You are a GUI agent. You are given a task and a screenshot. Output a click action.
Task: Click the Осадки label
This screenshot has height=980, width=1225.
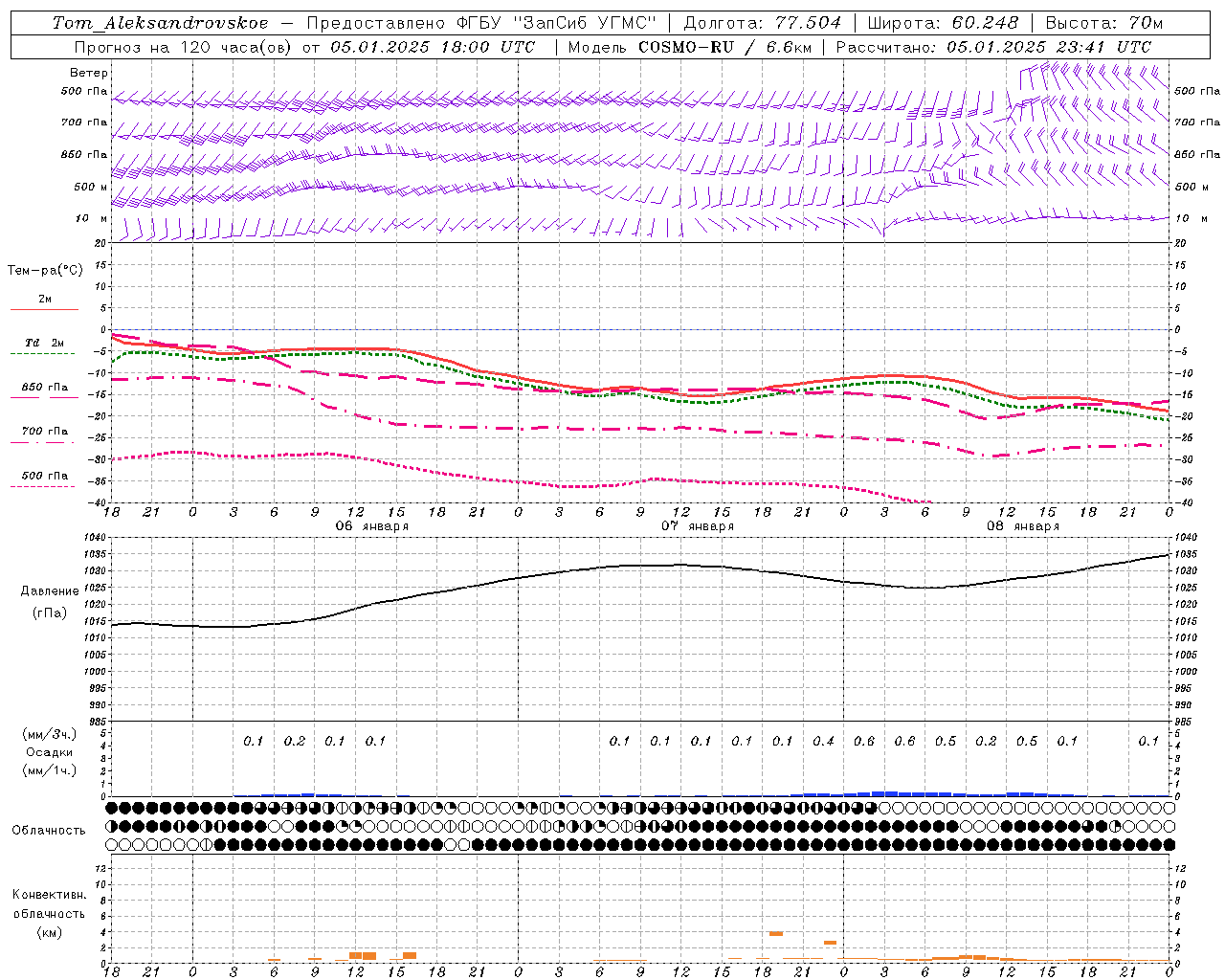pos(50,752)
